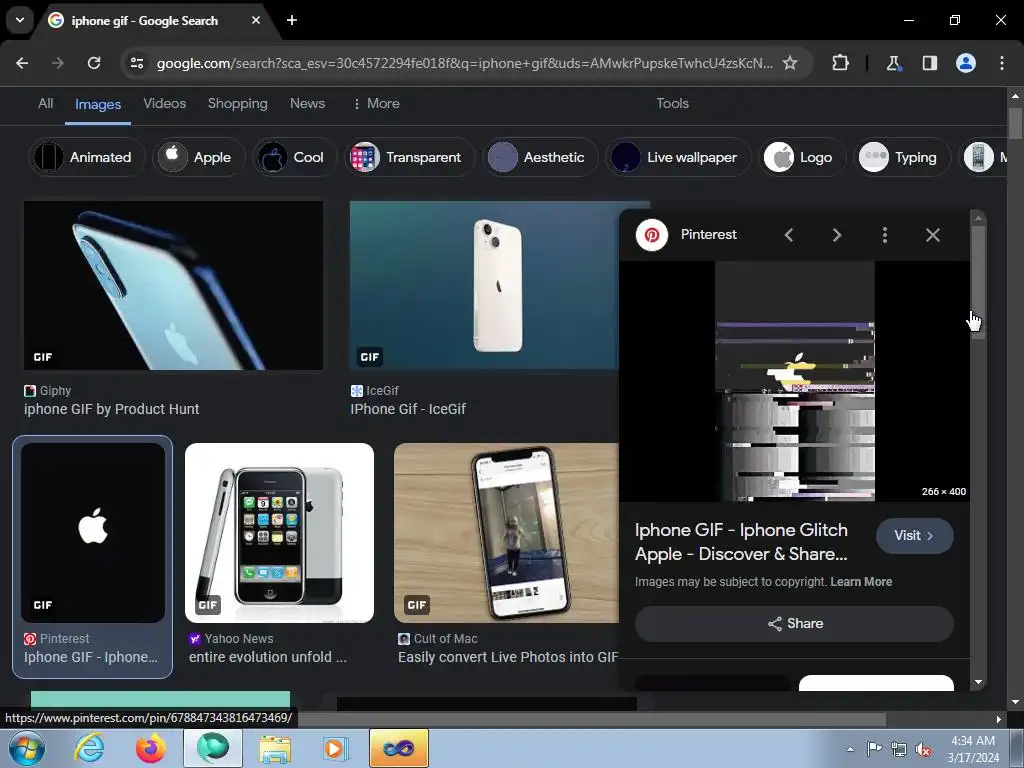The height and width of the screenshot is (768, 1024).
Task: Apply the Apple filter chip
Action: (x=199, y=157)
